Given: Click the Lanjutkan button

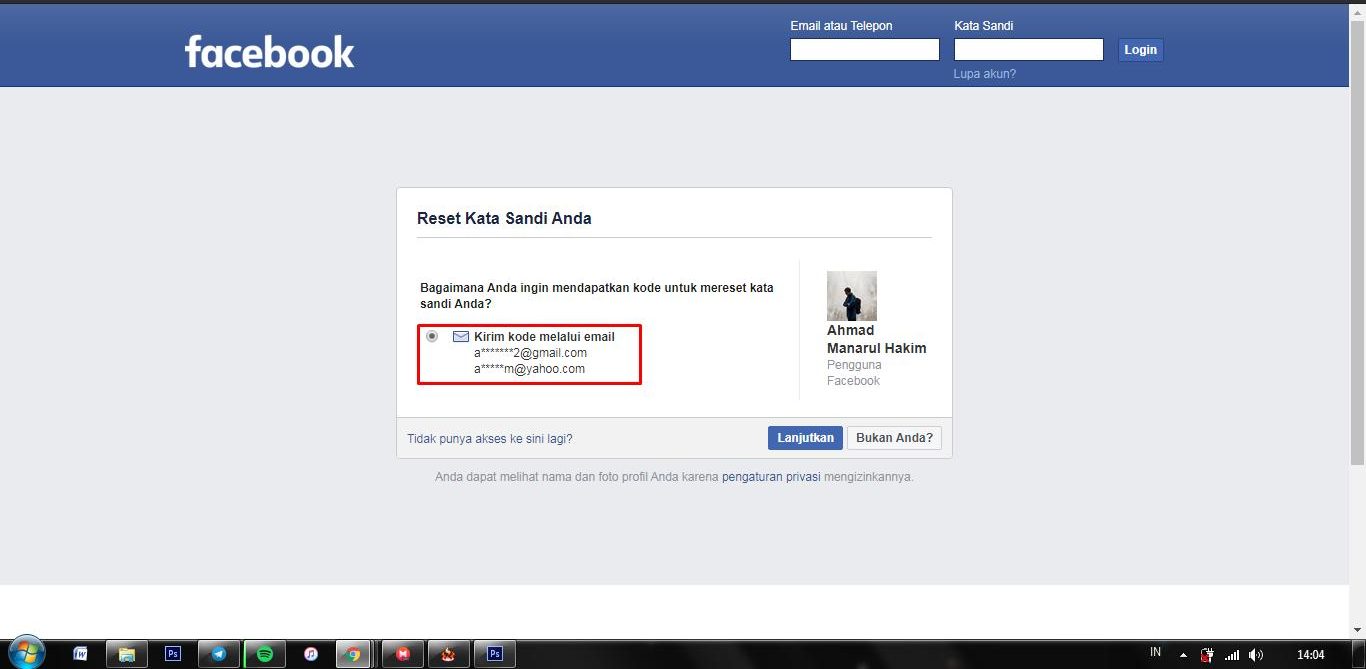Looking at the screenshot, I should pyautogui.click(x=805, y=438).
